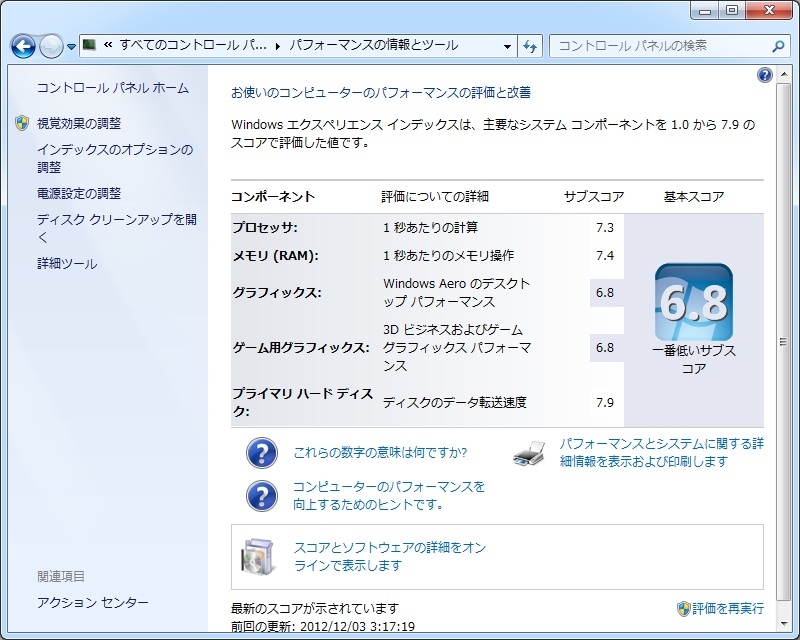Open アクション センター under related items
The width and height of the screenshot is (800, 640).
click(x=92, y=602)
